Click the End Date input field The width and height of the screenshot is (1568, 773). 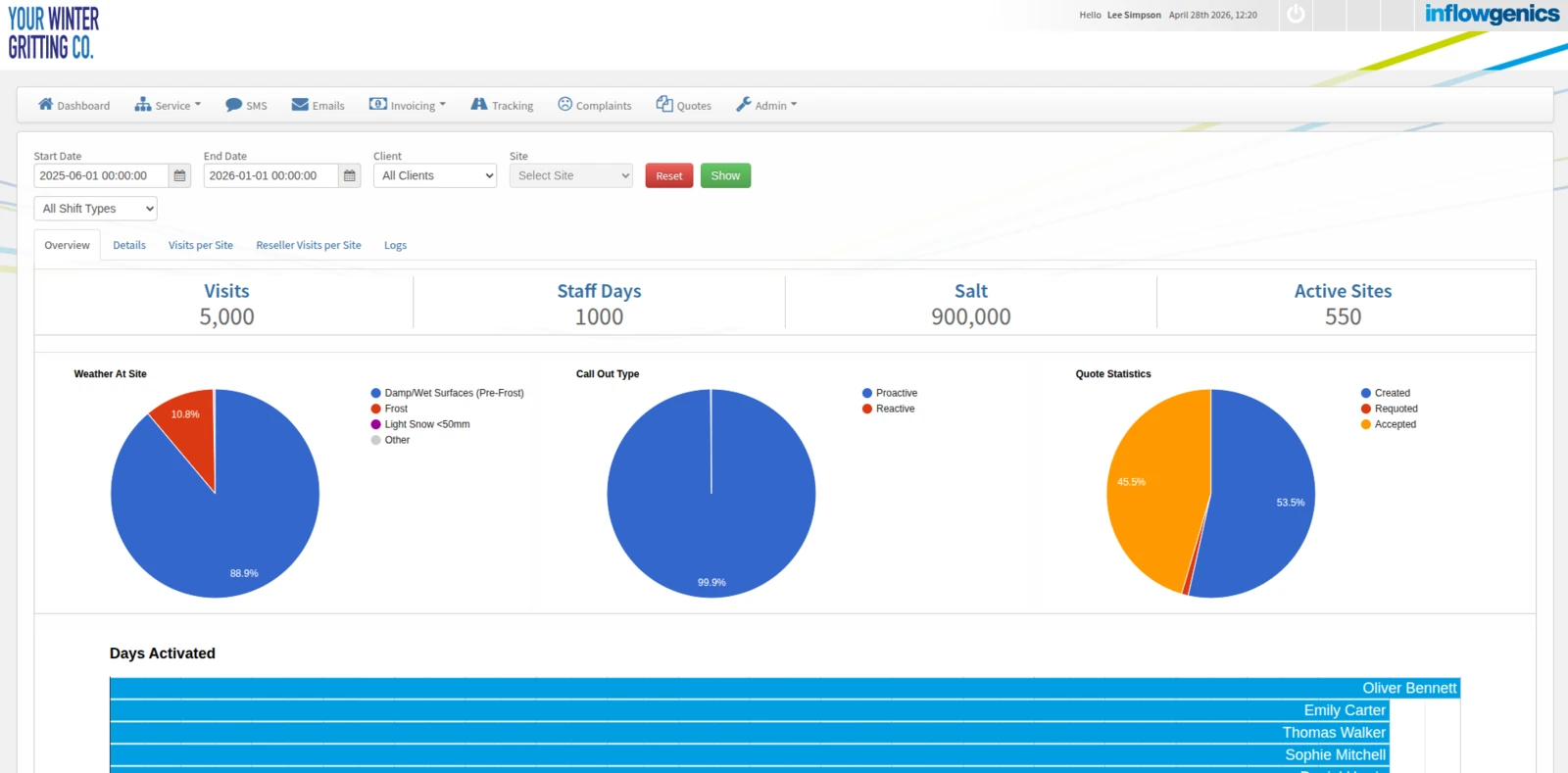(x=270, y=175)
